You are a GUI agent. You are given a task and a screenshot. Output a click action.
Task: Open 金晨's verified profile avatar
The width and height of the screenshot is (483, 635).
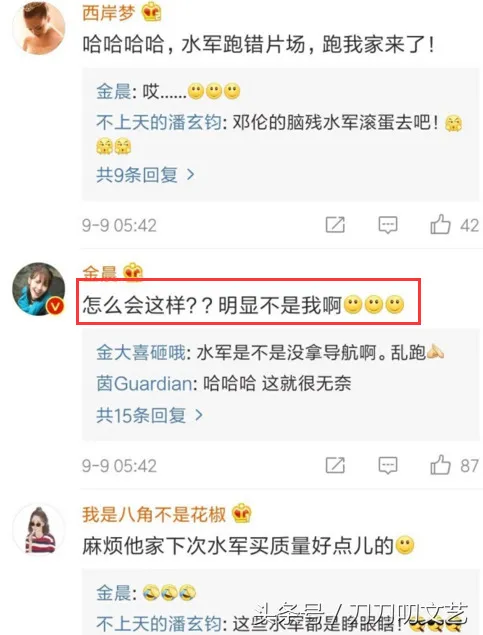click(x=39, y=289)
